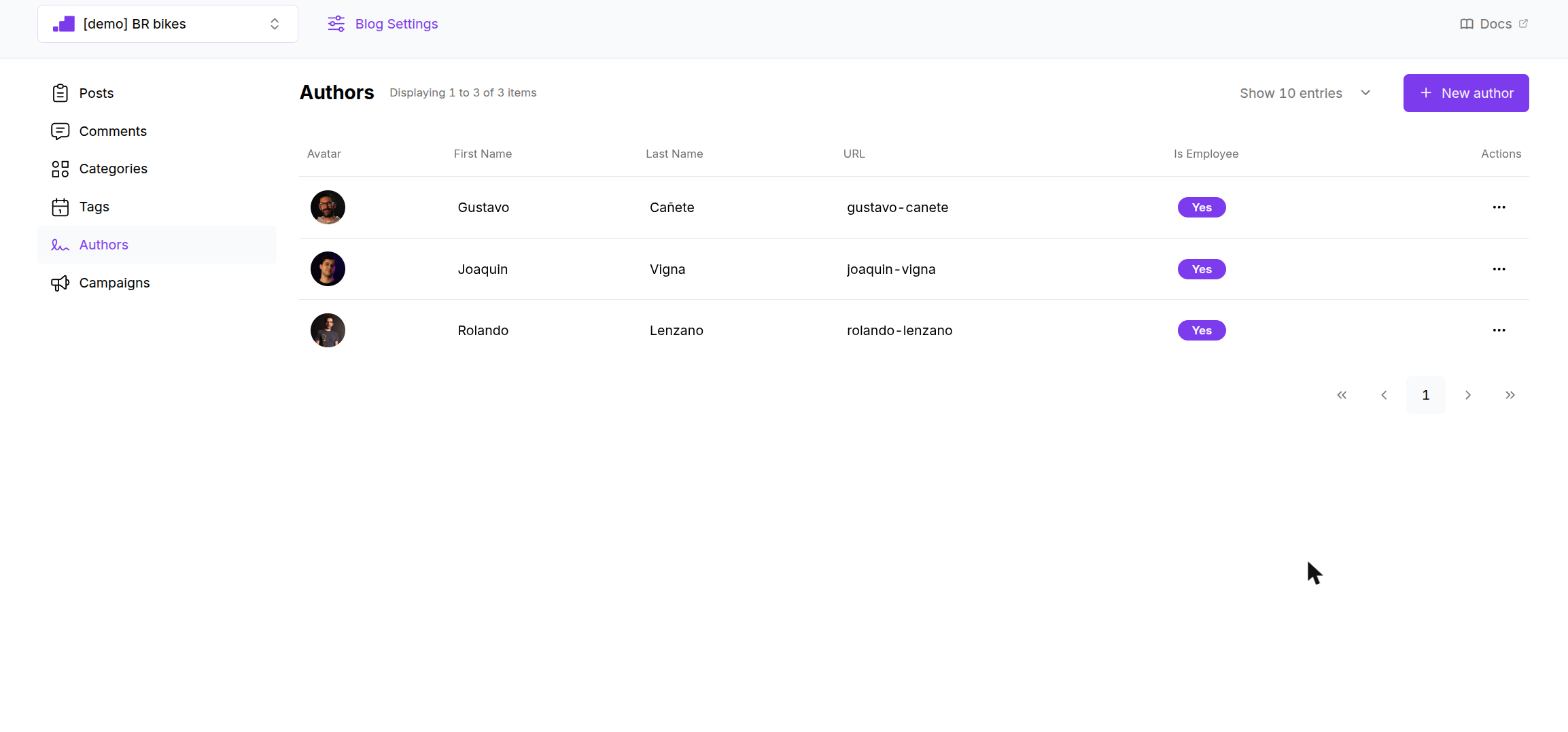Select page 1 in pagination
Image resolution: width=1568 pixels, height=732 pixels.
[x=1426, y=395]
